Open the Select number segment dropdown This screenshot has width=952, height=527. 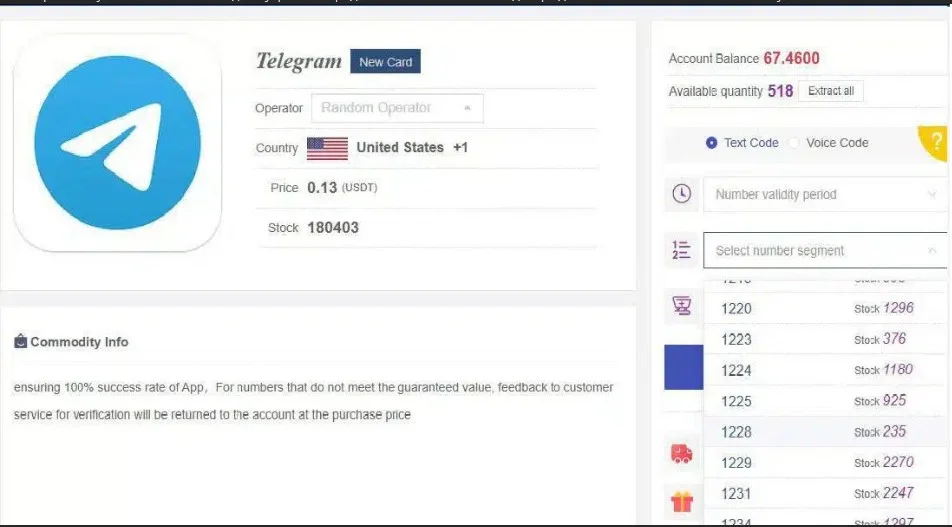824,250
